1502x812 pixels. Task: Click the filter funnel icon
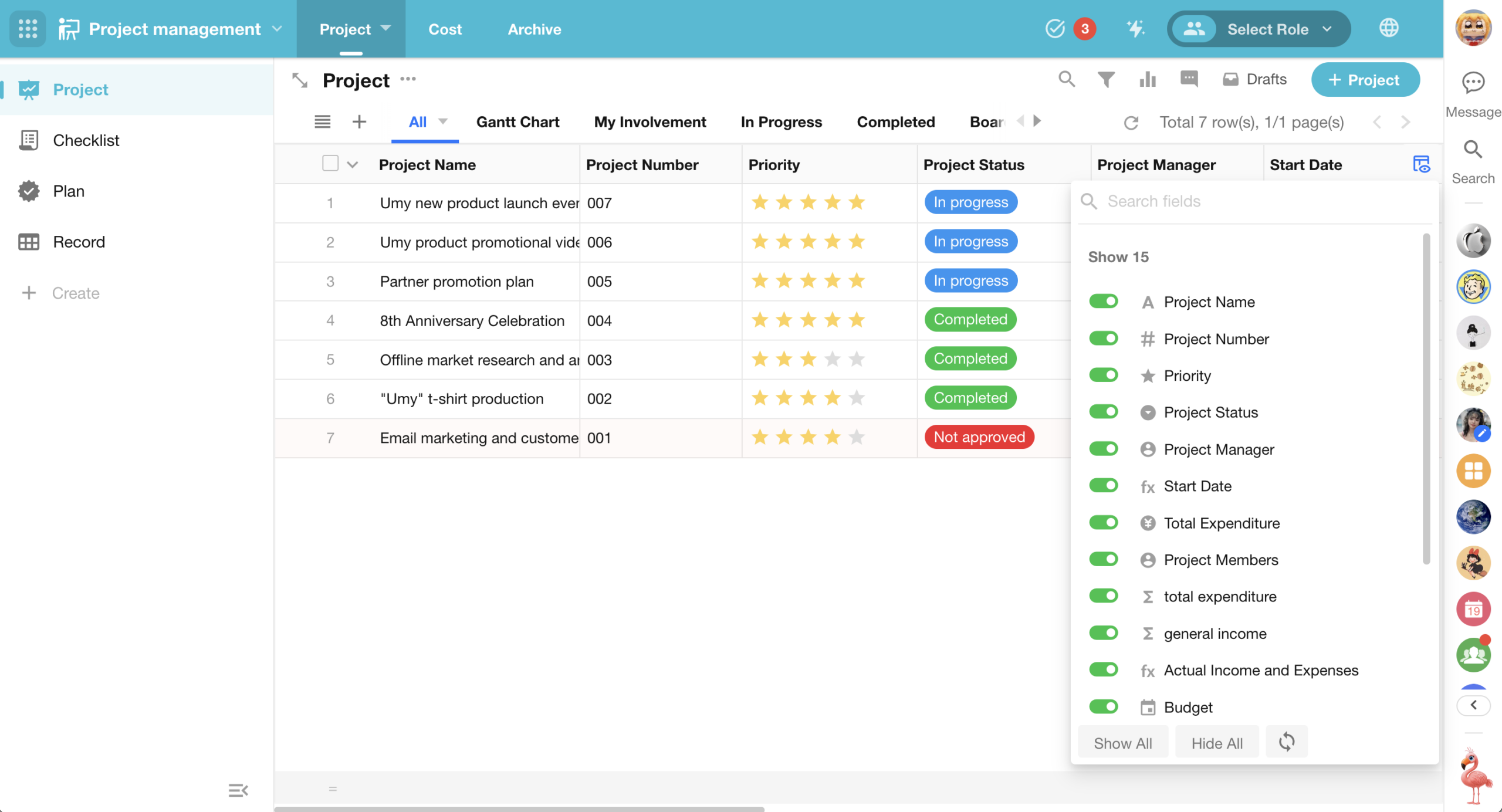[1106, 79]
